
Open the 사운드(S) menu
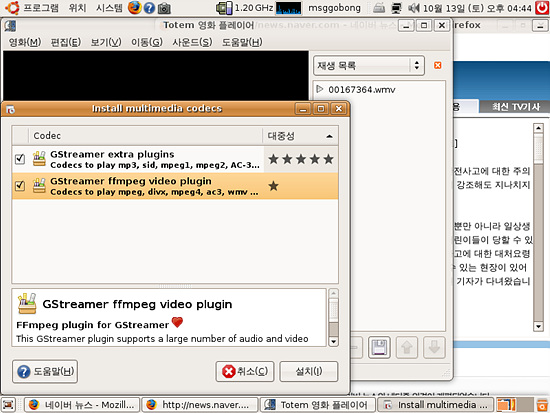point(192,42)
